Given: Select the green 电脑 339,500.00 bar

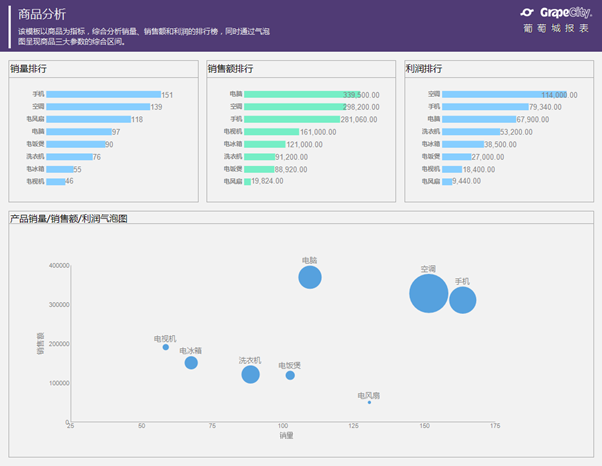Looking at the screenshot, I should pyautogui.click(x=302, y=94).
